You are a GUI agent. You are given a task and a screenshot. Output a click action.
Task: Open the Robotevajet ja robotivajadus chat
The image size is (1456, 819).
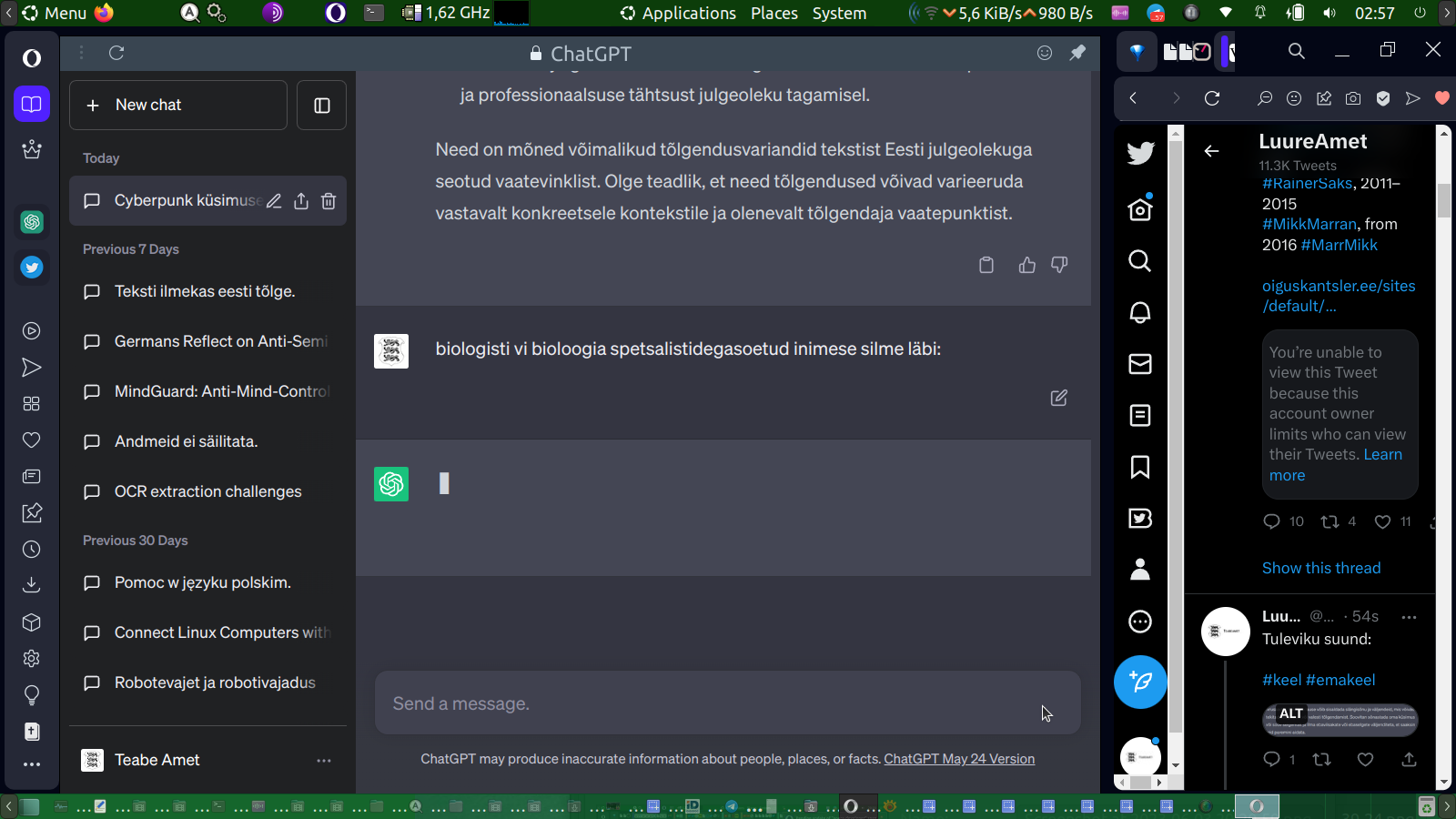click(x=207, y=683)
